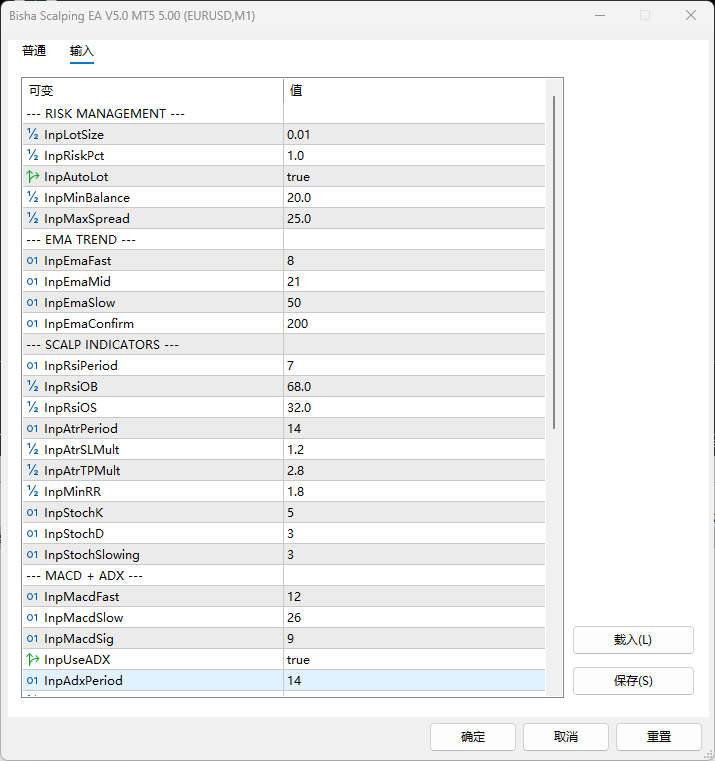715x761 pixels.
Task: Switch to the 普通 tab
Action: point(34,51)
